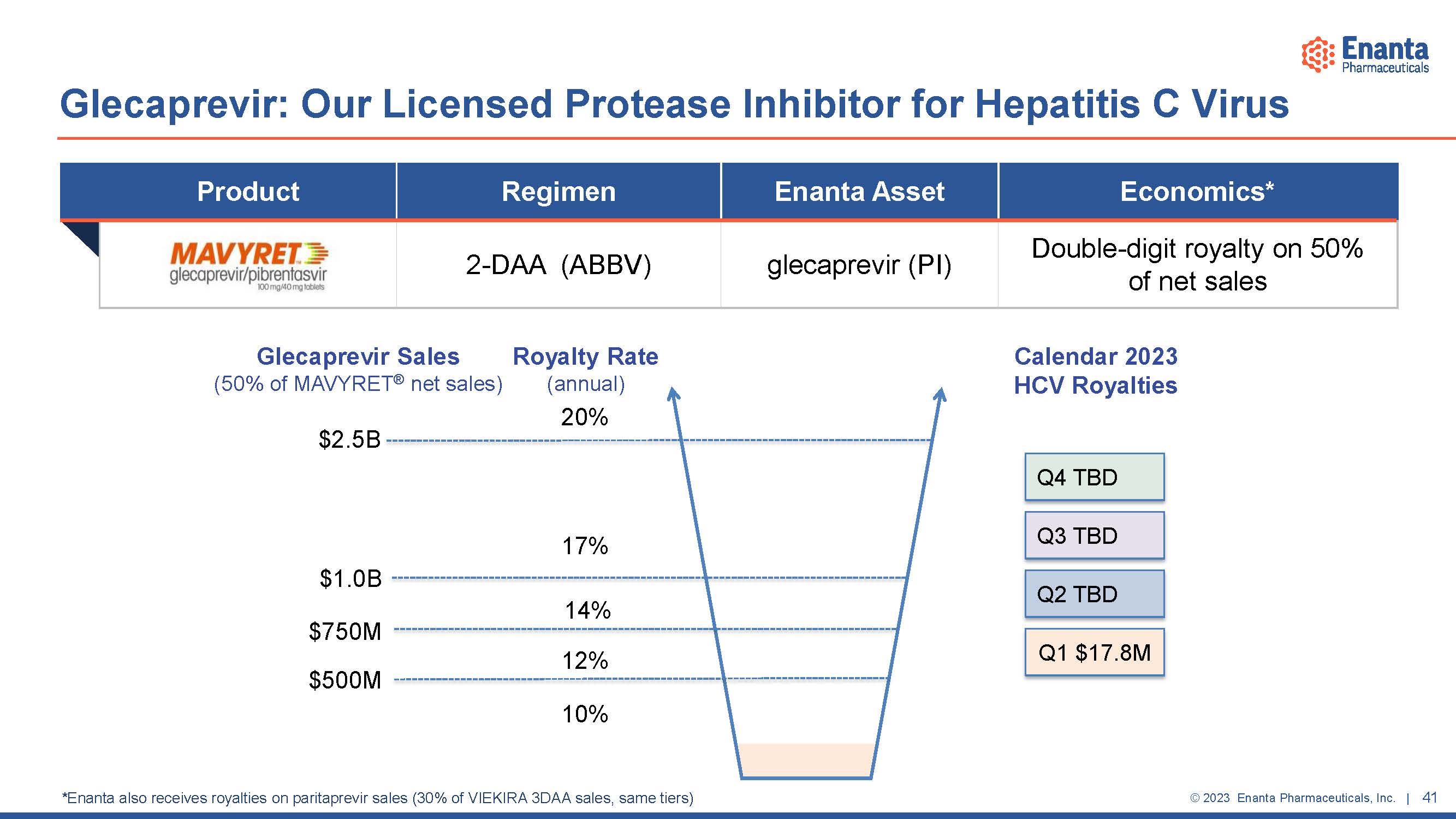This screenshot has height=819, width=1456.
Task: Select the 17% royalty rate label
Action: 585,546
